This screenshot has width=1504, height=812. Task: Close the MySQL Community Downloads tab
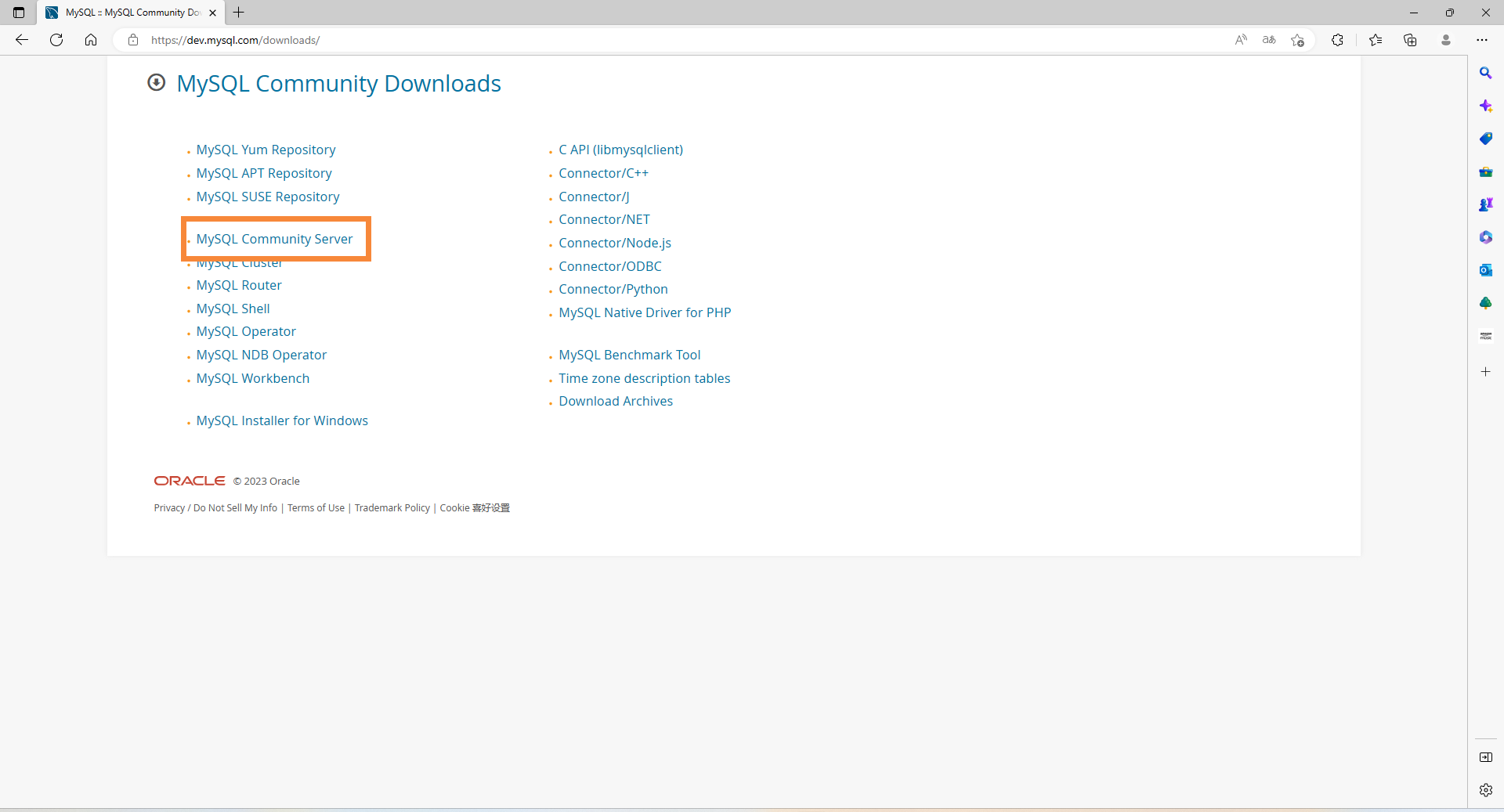coord(212,13)
